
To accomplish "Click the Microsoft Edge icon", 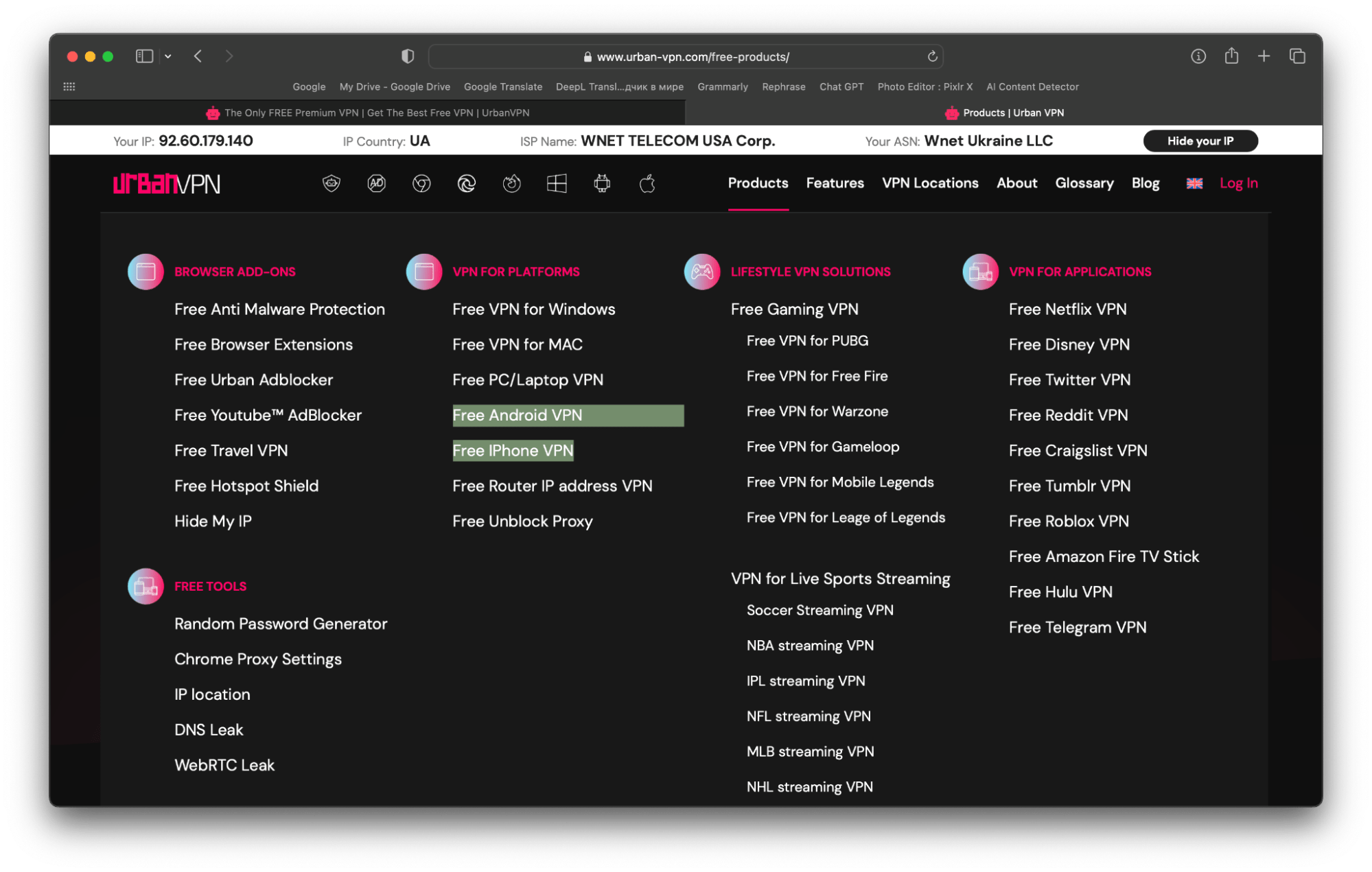I will [x=467, y=183].
